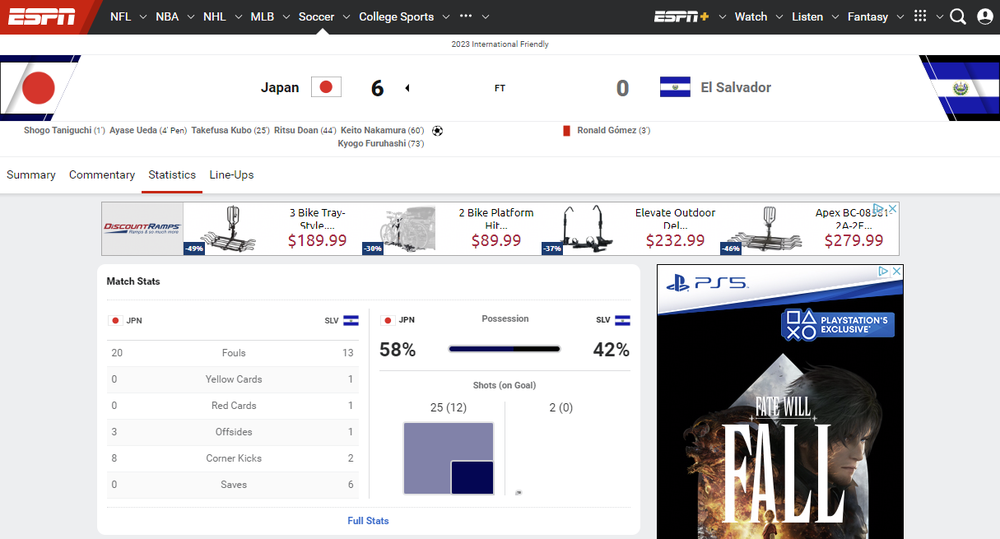Open the more sports ellipsis menu
The height and width of the screenshot is (539, 1000).
473,17
